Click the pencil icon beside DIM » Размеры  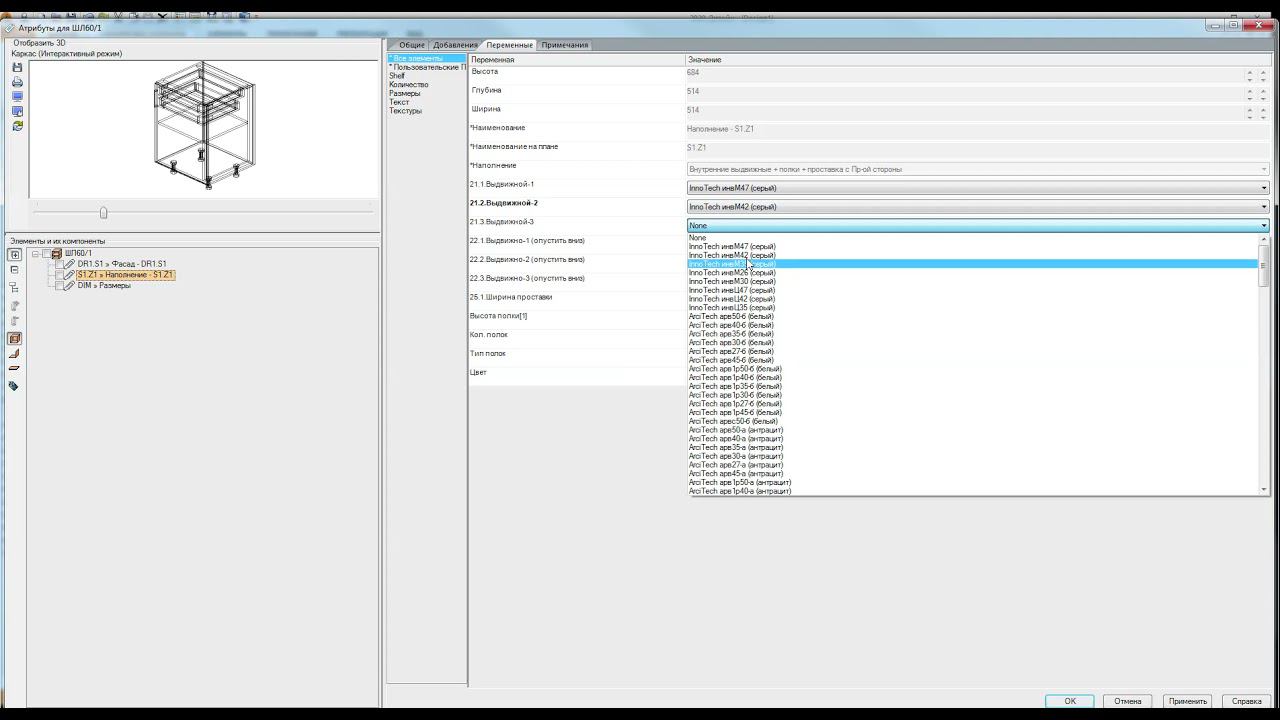coord(70,286)
